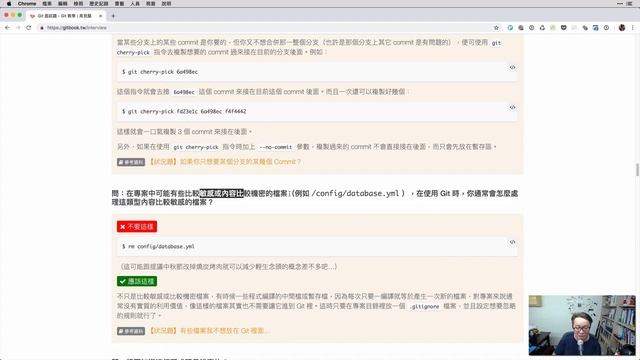The width and height of the screenshot is (640, 360).
Task: Click the 參考資料 tag under the cherry-pick answer
Action: pos(131,162)
